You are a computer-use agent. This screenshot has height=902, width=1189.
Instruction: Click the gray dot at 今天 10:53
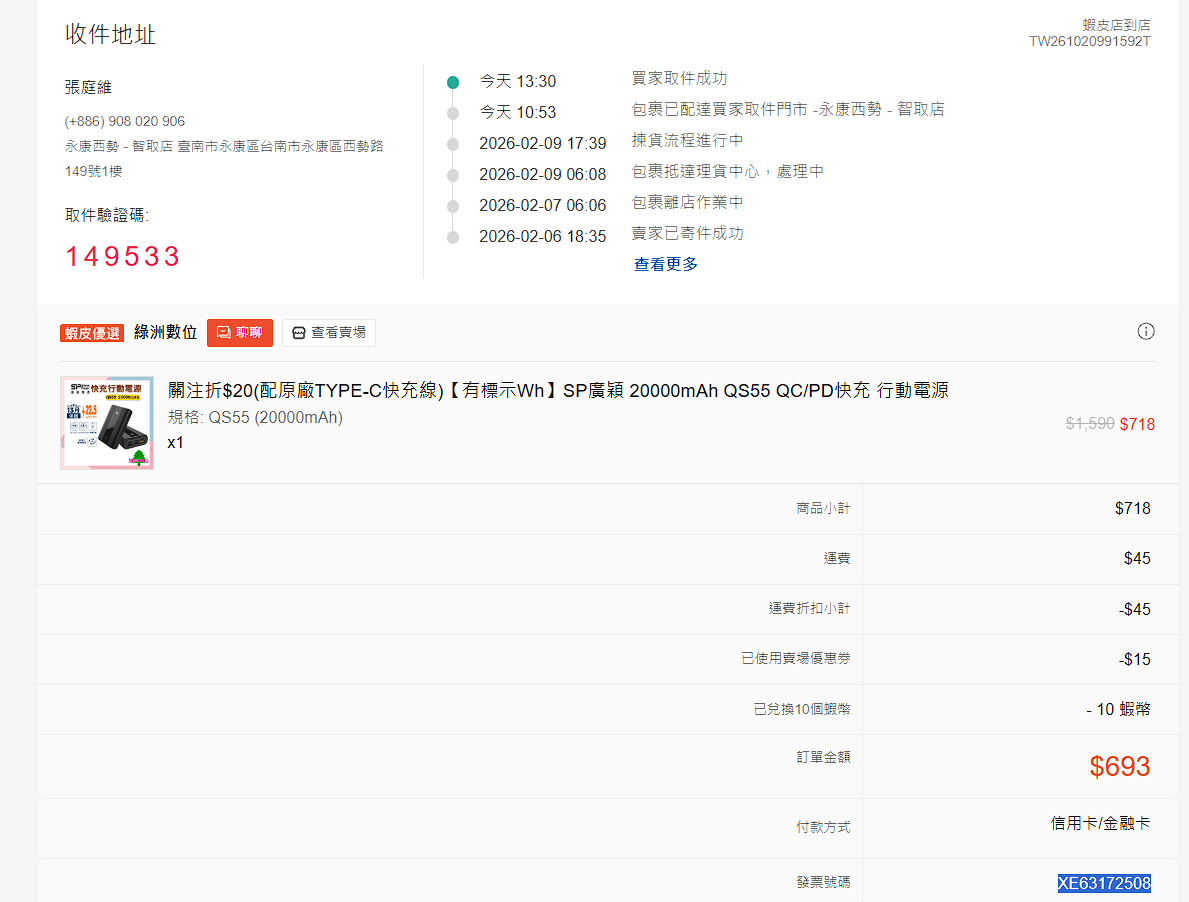point(453,113)
